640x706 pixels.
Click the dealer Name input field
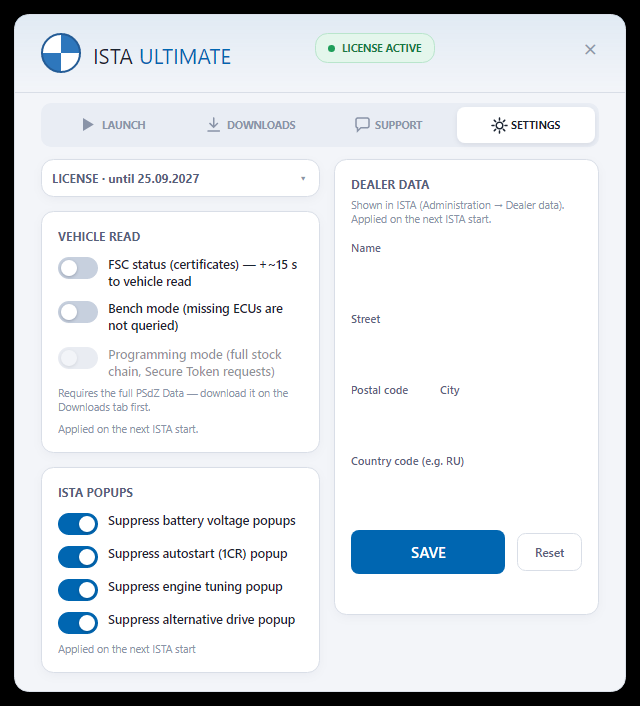(466, 278)
